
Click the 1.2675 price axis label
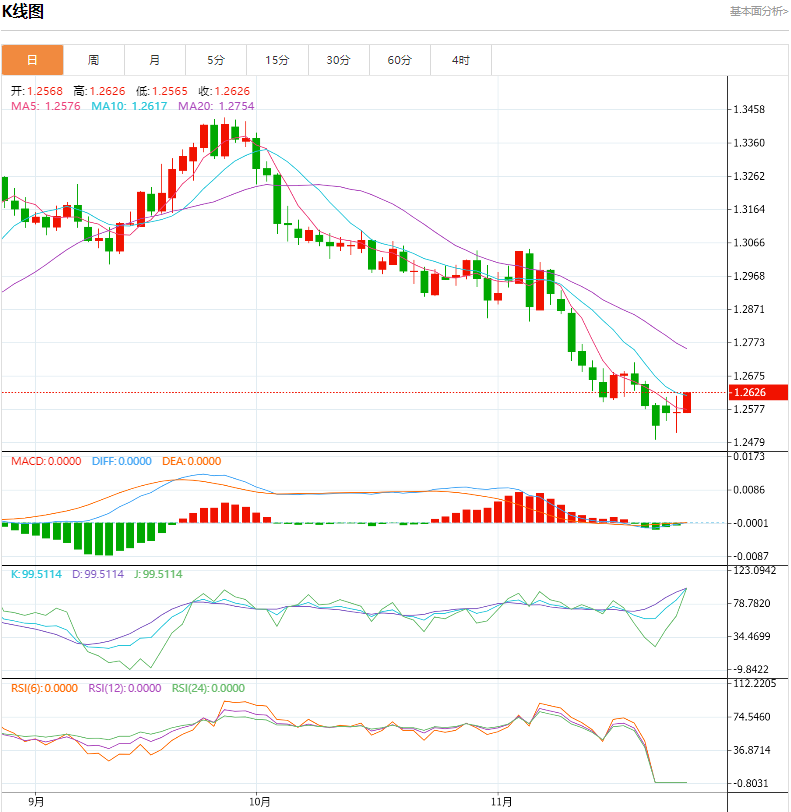click(x=749, y=376)
